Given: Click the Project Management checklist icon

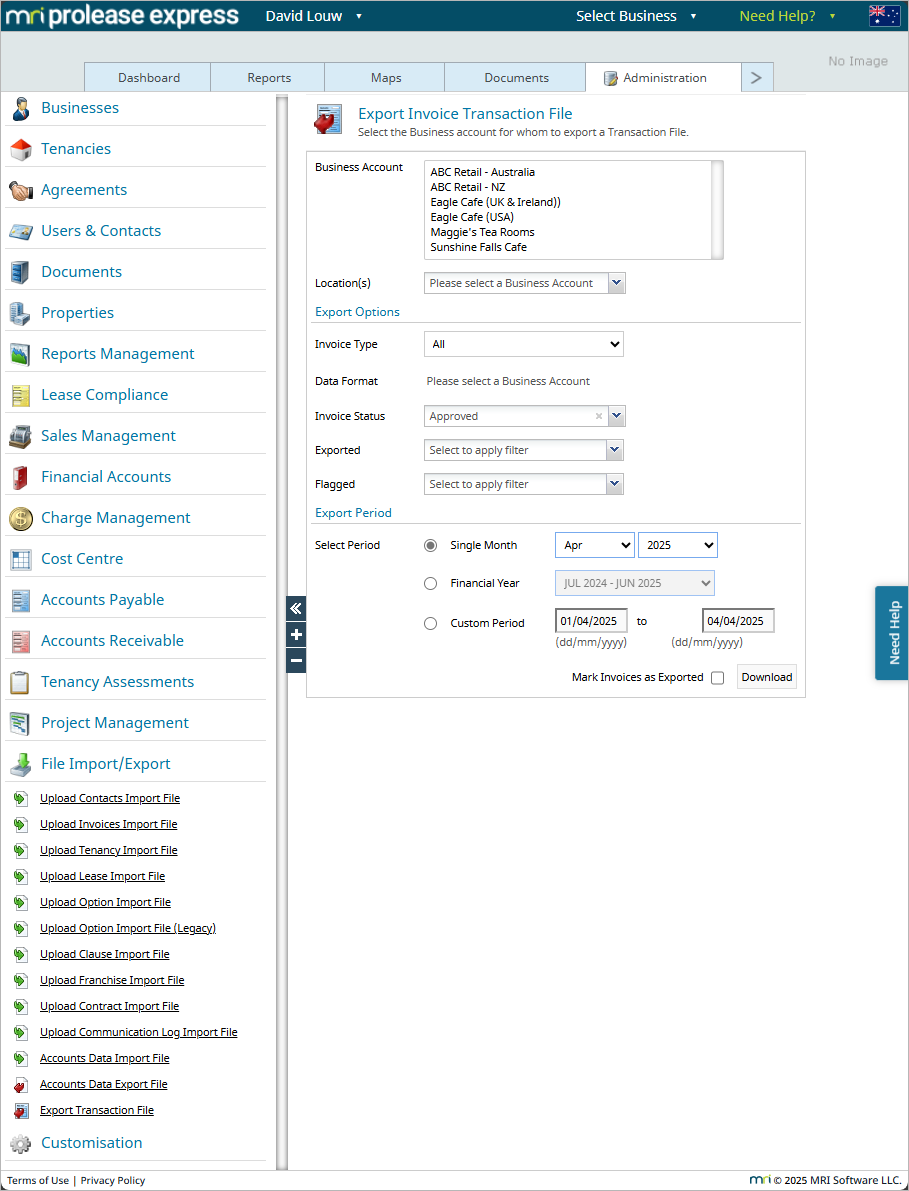Looking at the screenshot, I should (x=21, y=724).
